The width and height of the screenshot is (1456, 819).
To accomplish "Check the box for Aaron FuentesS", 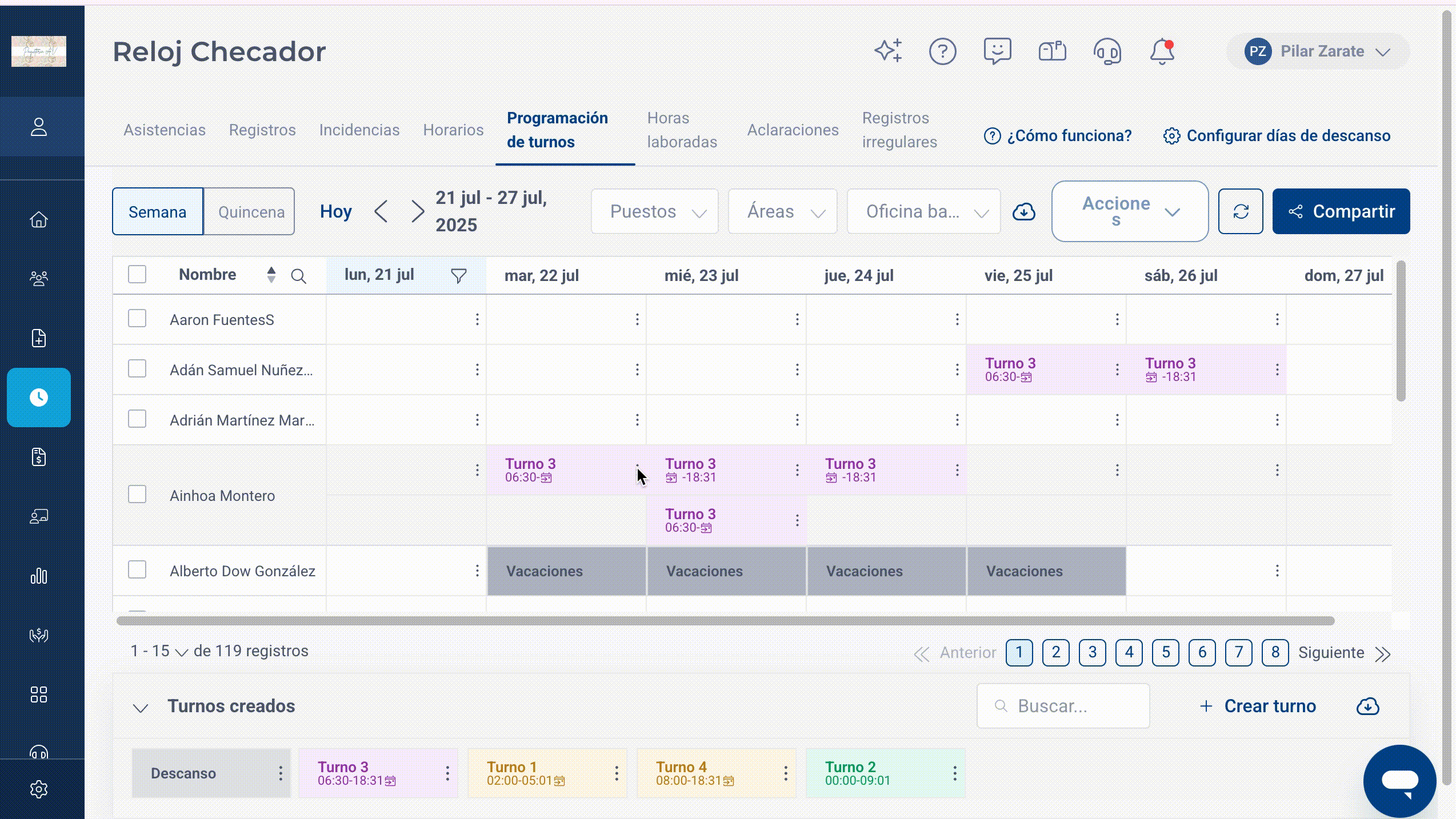I will click(137, 319).
